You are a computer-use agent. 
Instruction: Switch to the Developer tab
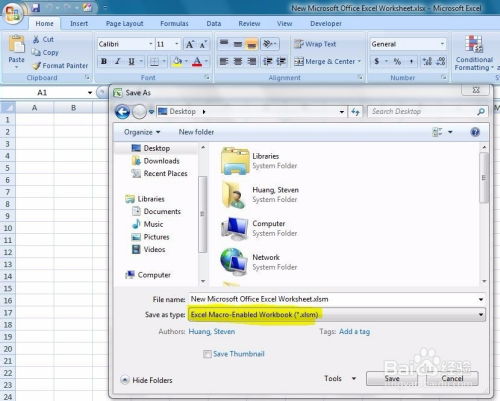(x=326, y=24)
